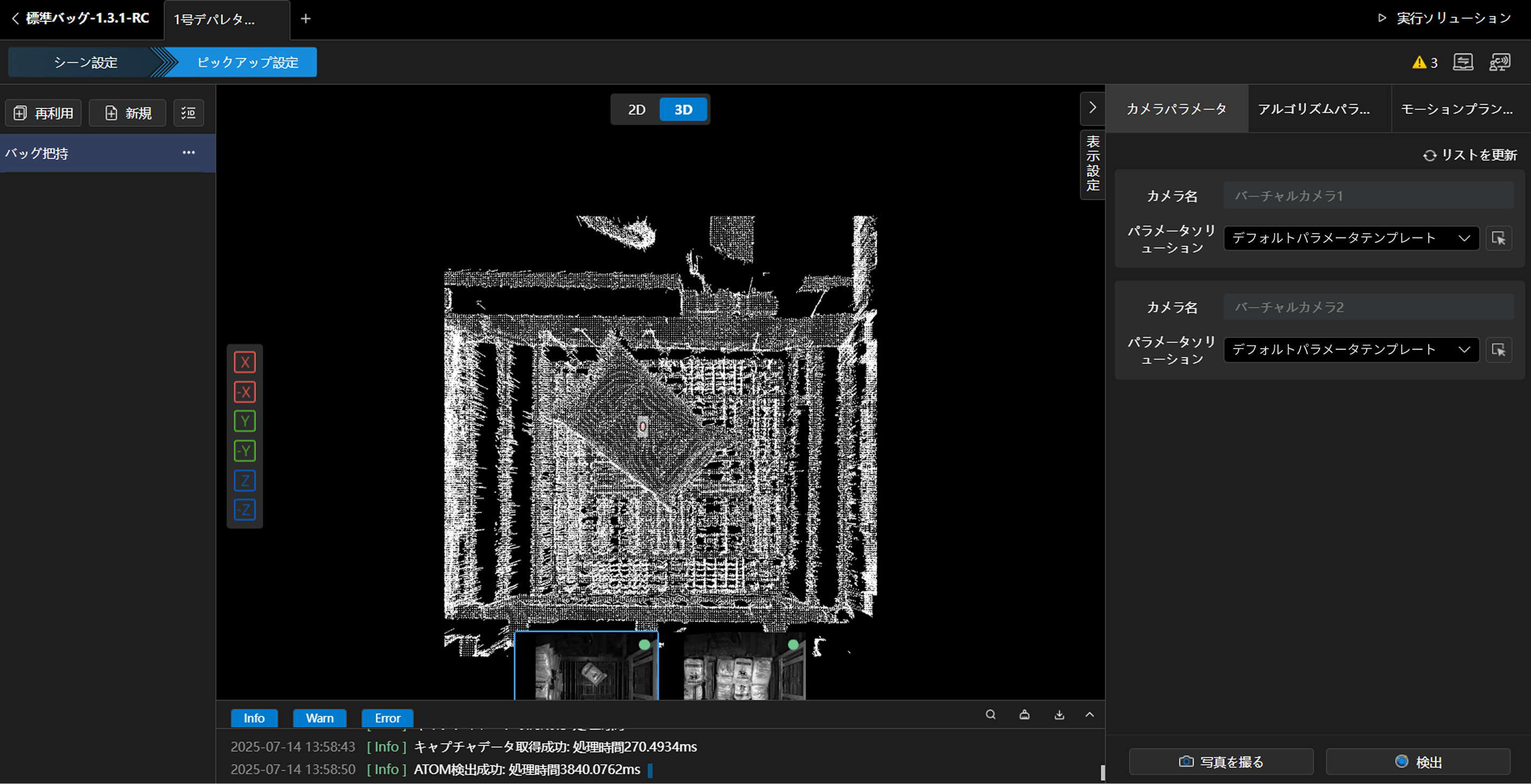The width and height of the screenshot is (1531, 784).
Task: Click the clear log icon
Action: tap(1024, 714)
